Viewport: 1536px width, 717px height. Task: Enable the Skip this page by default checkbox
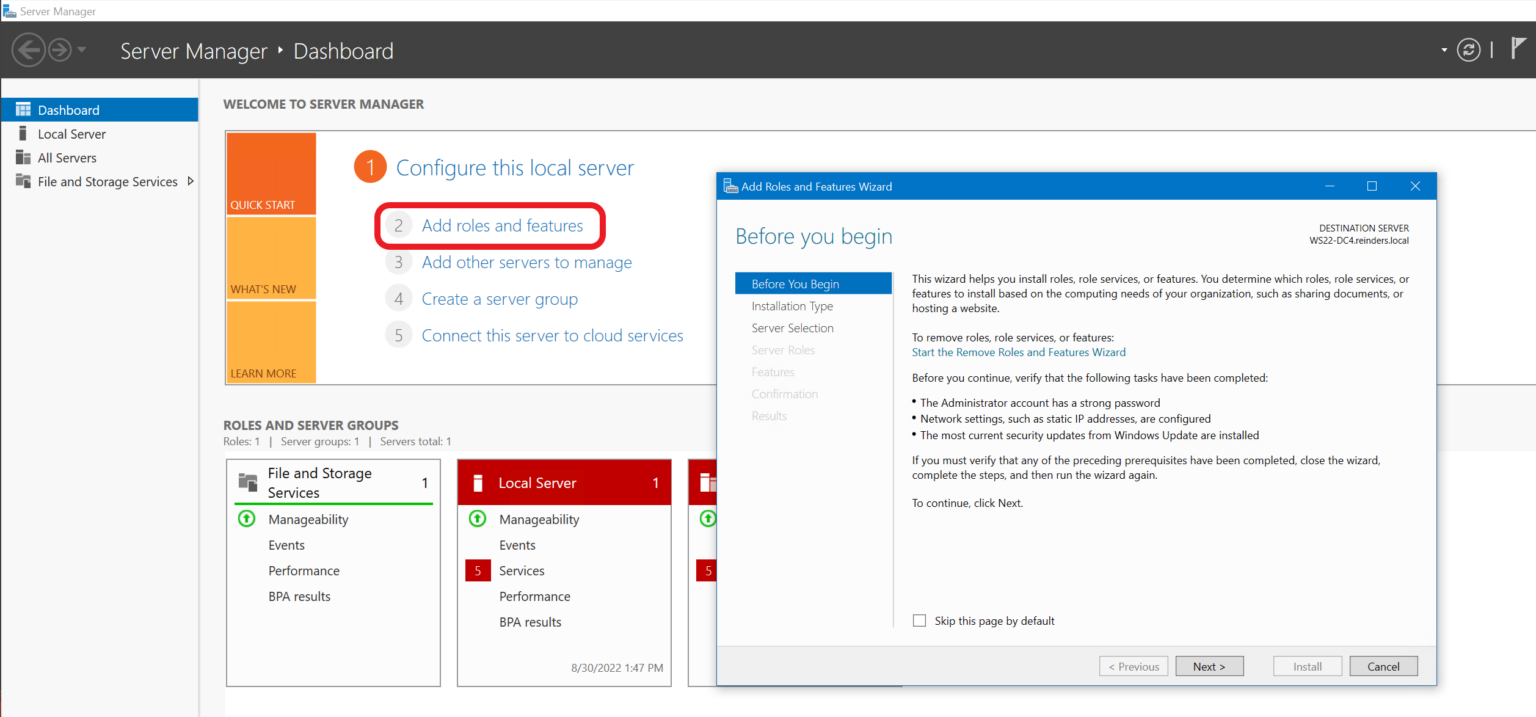pyautogui.click(x=919, y=620)
